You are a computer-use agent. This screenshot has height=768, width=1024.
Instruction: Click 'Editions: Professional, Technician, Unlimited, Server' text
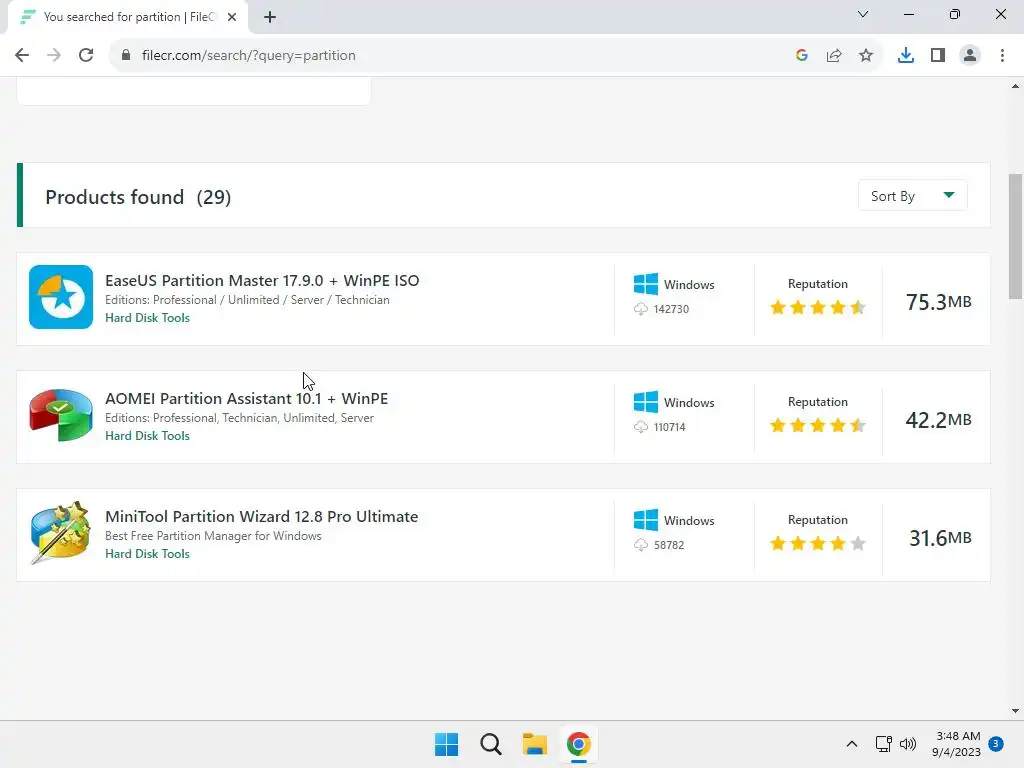[x=239, y=418]
